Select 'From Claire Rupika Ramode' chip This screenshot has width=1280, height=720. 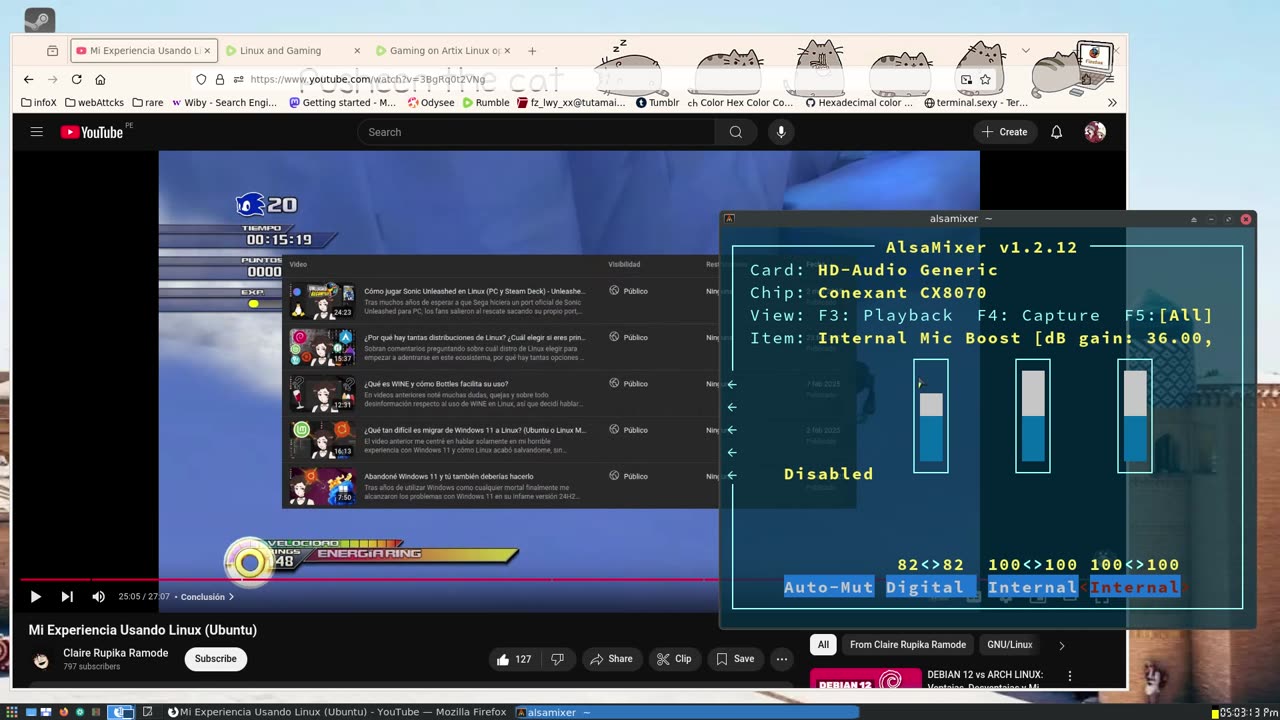[x=908, y=645]
